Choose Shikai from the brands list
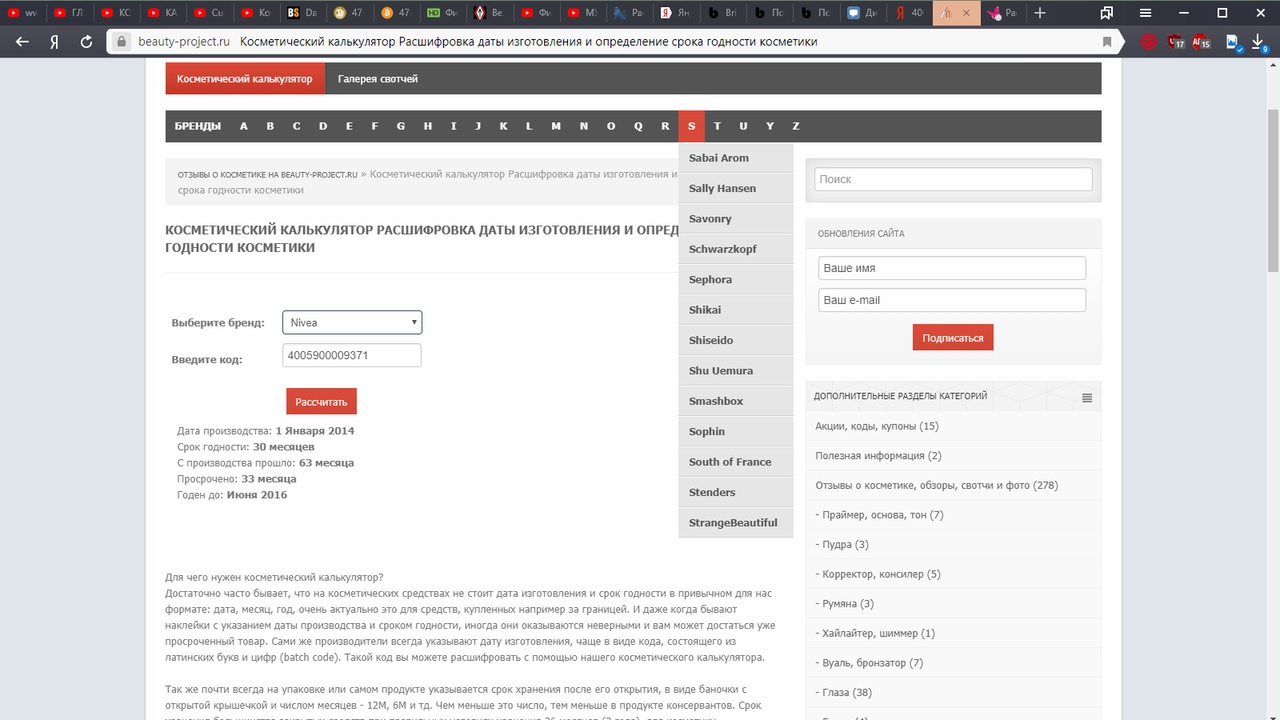Viewport: 1280px width, 720px height. pyautogui.click(x=735, y=310)
